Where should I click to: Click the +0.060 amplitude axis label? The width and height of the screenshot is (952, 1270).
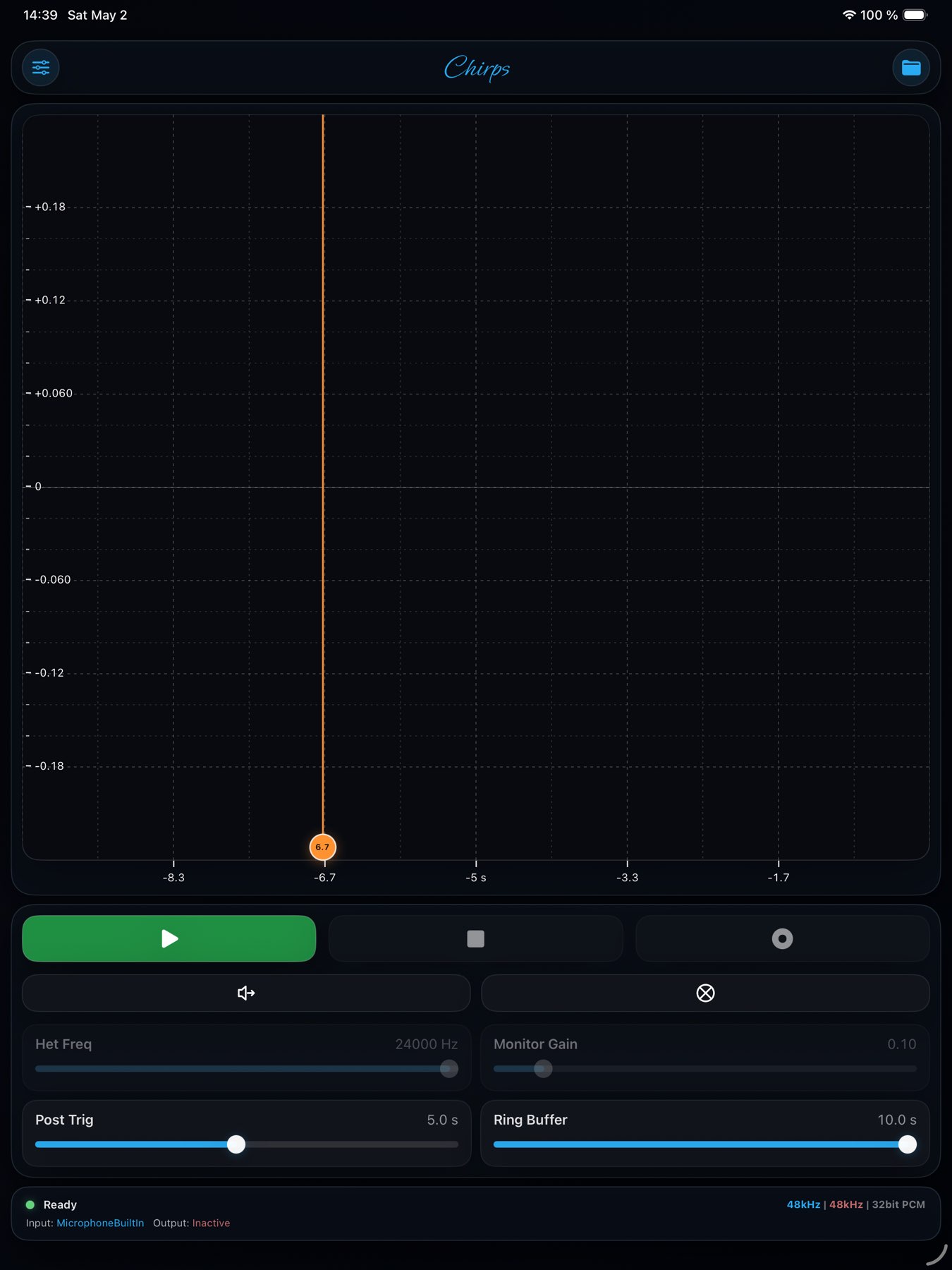point(54,393)
